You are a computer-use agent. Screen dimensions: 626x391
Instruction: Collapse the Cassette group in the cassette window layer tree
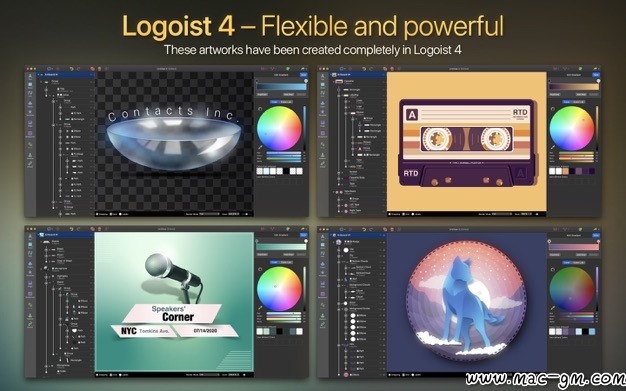click(x=333, y=82)
